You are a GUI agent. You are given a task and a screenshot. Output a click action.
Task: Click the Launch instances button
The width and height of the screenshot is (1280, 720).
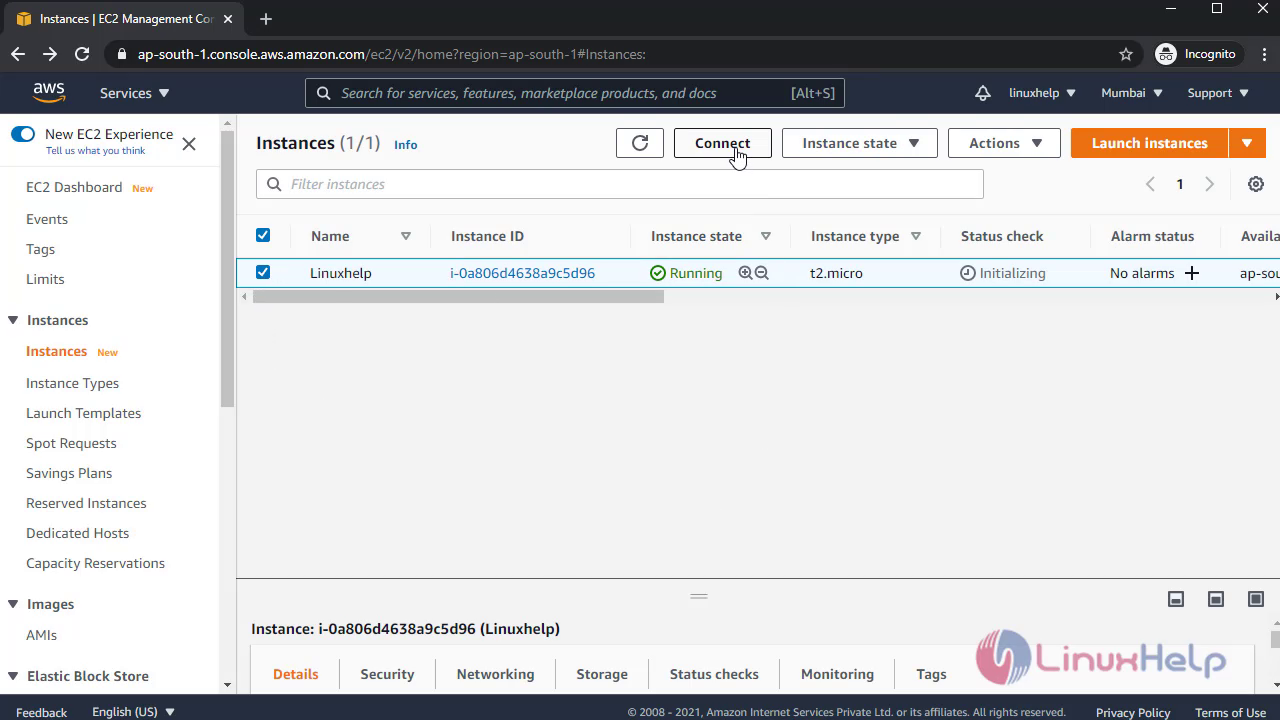(x=1149, y=143)
